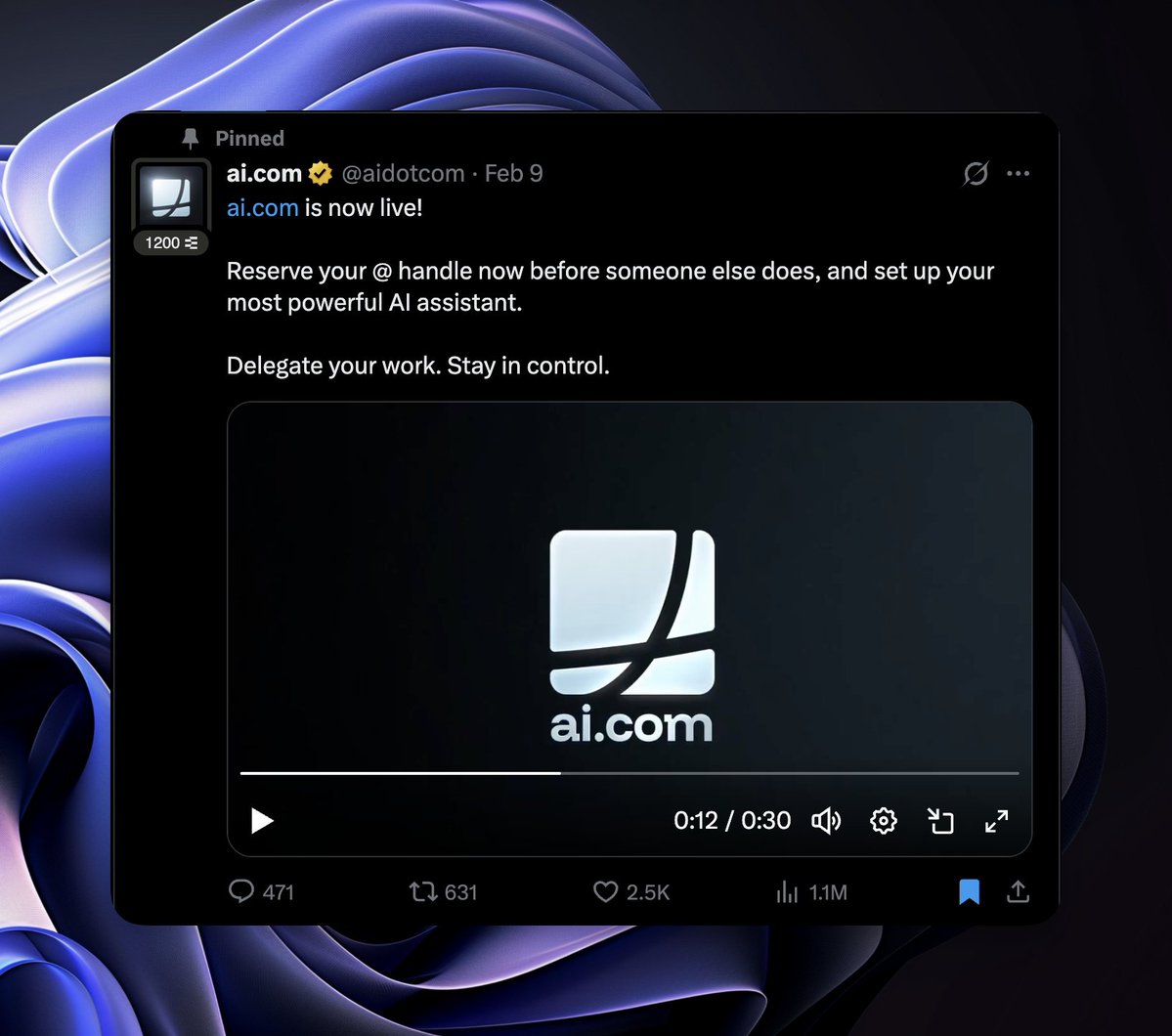
Task: Click the 1200 badge under the avatar
Action: coord(171,243)
